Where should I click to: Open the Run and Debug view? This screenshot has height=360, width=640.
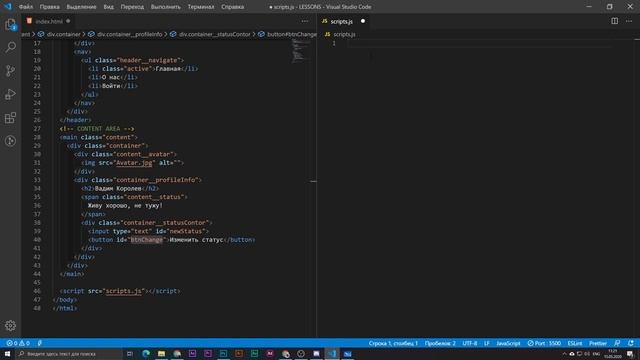coord(11,94)
